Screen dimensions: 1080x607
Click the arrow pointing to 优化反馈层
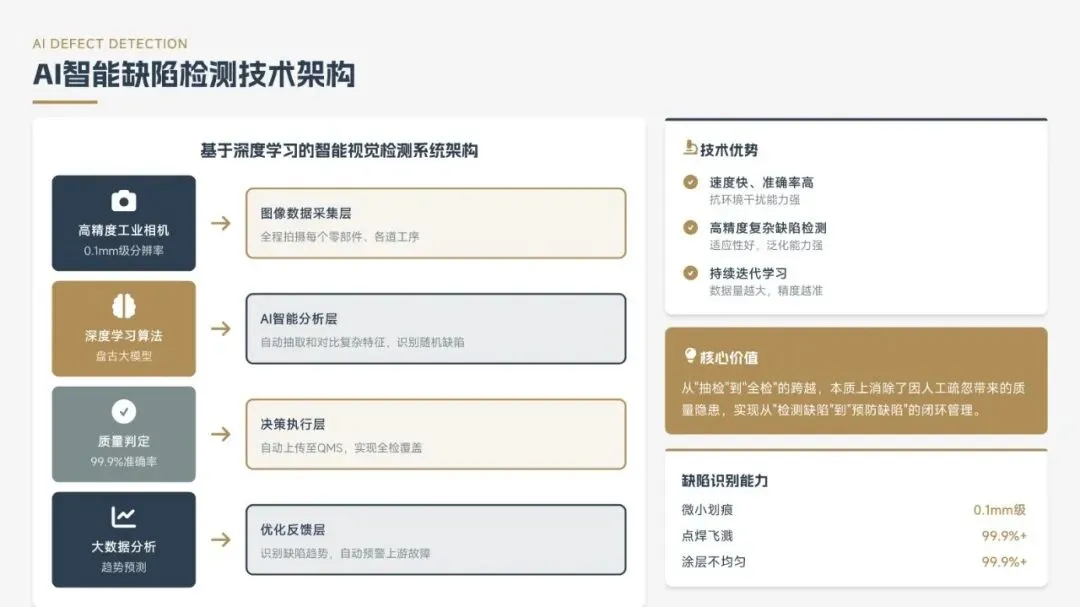[x=221, y=540]
